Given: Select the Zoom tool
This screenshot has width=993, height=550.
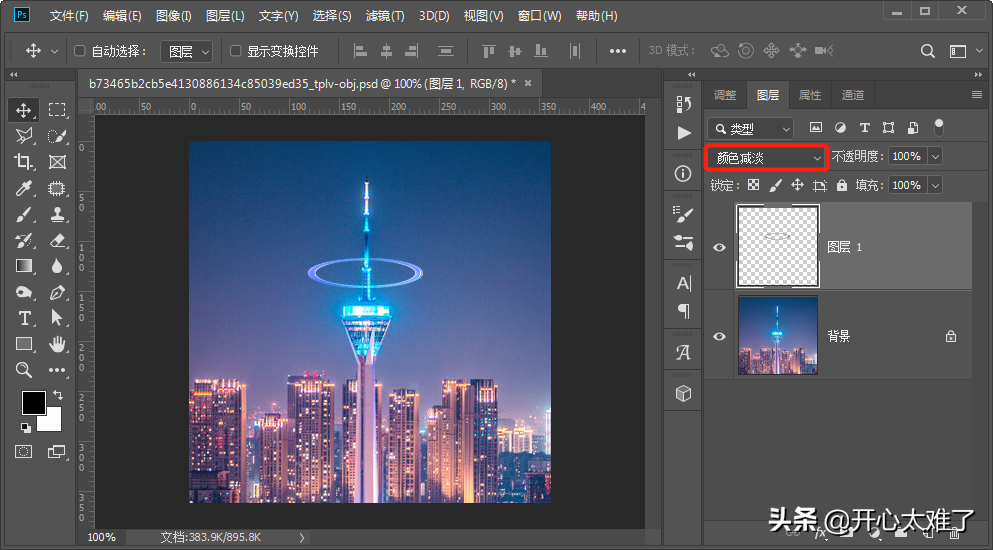Looking at the screenshot, I should pyautogui.click(x=24, y=370).
